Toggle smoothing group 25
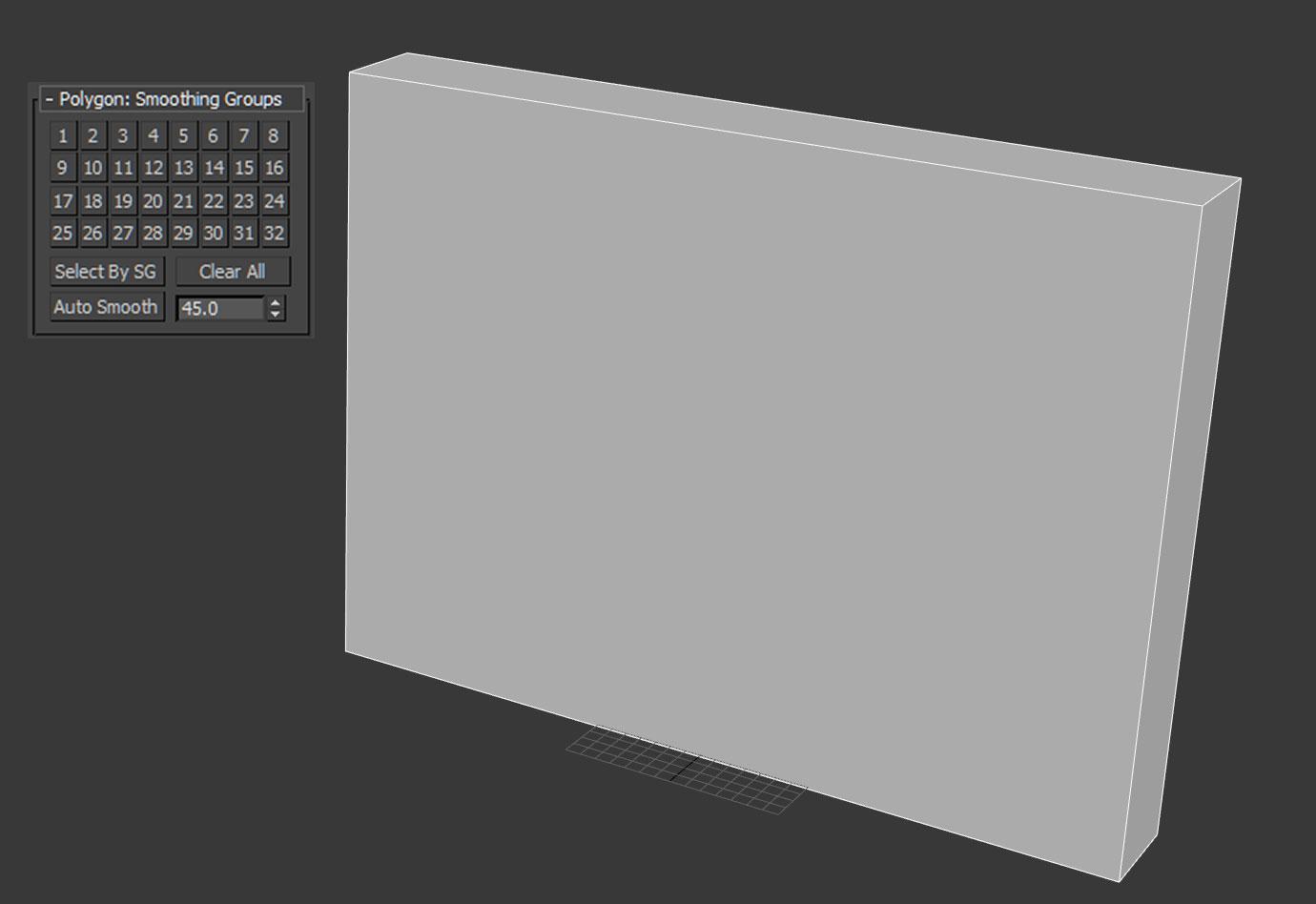 [62, 234]
